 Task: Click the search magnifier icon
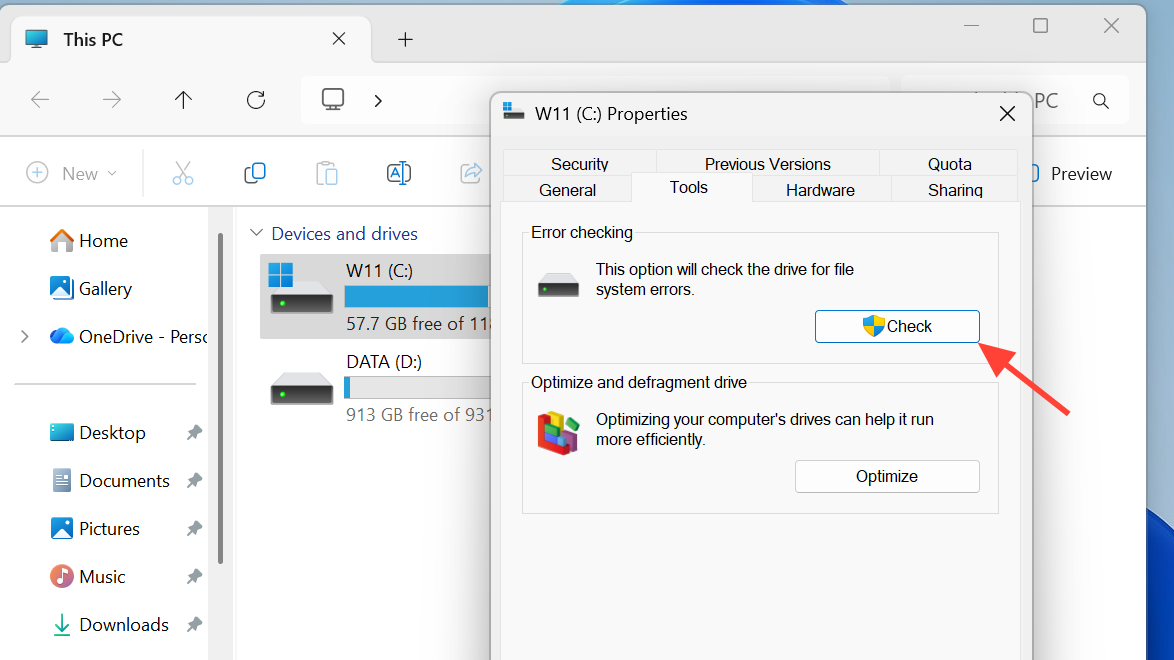1101,100
